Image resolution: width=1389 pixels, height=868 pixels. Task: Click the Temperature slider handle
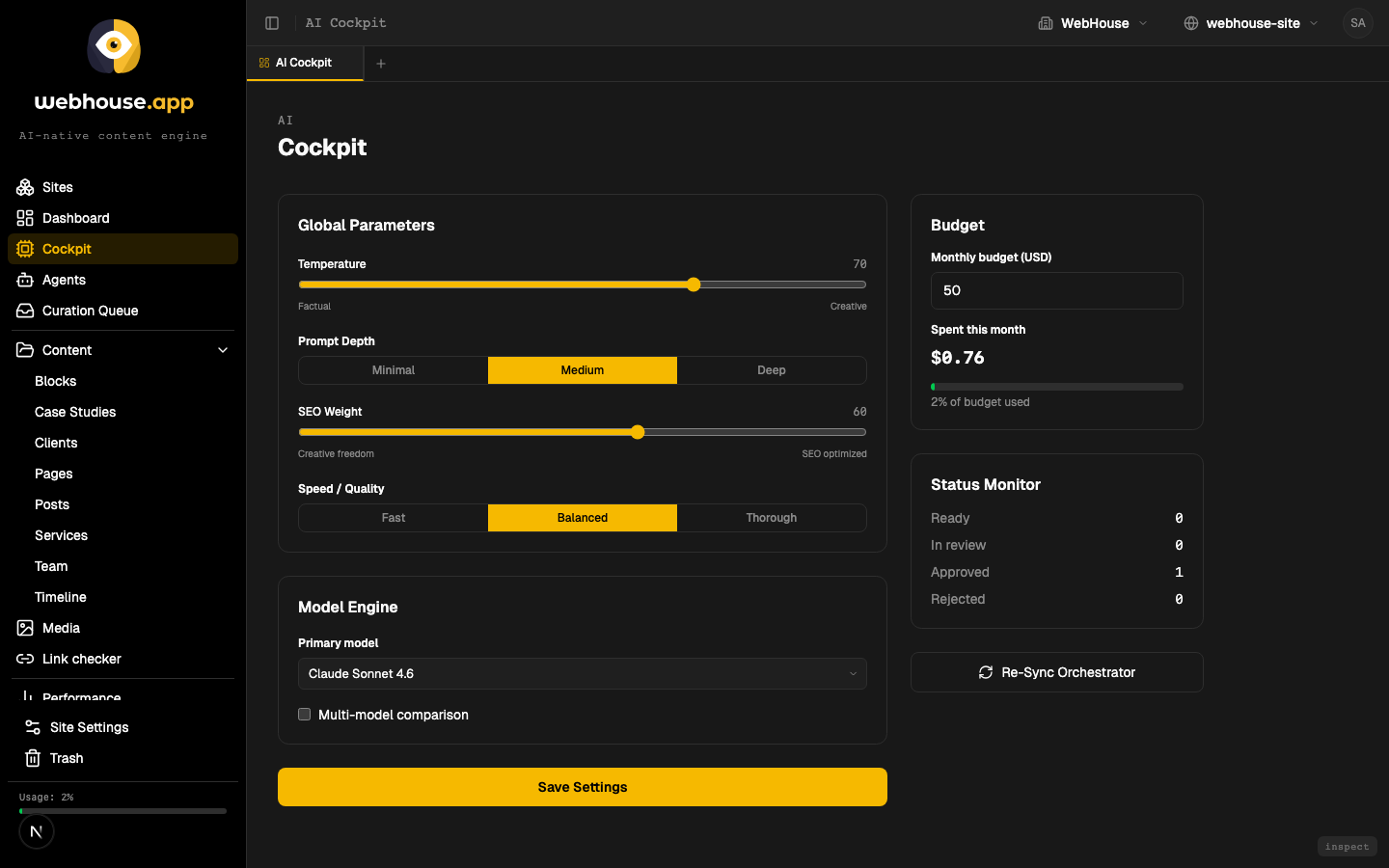694,285
